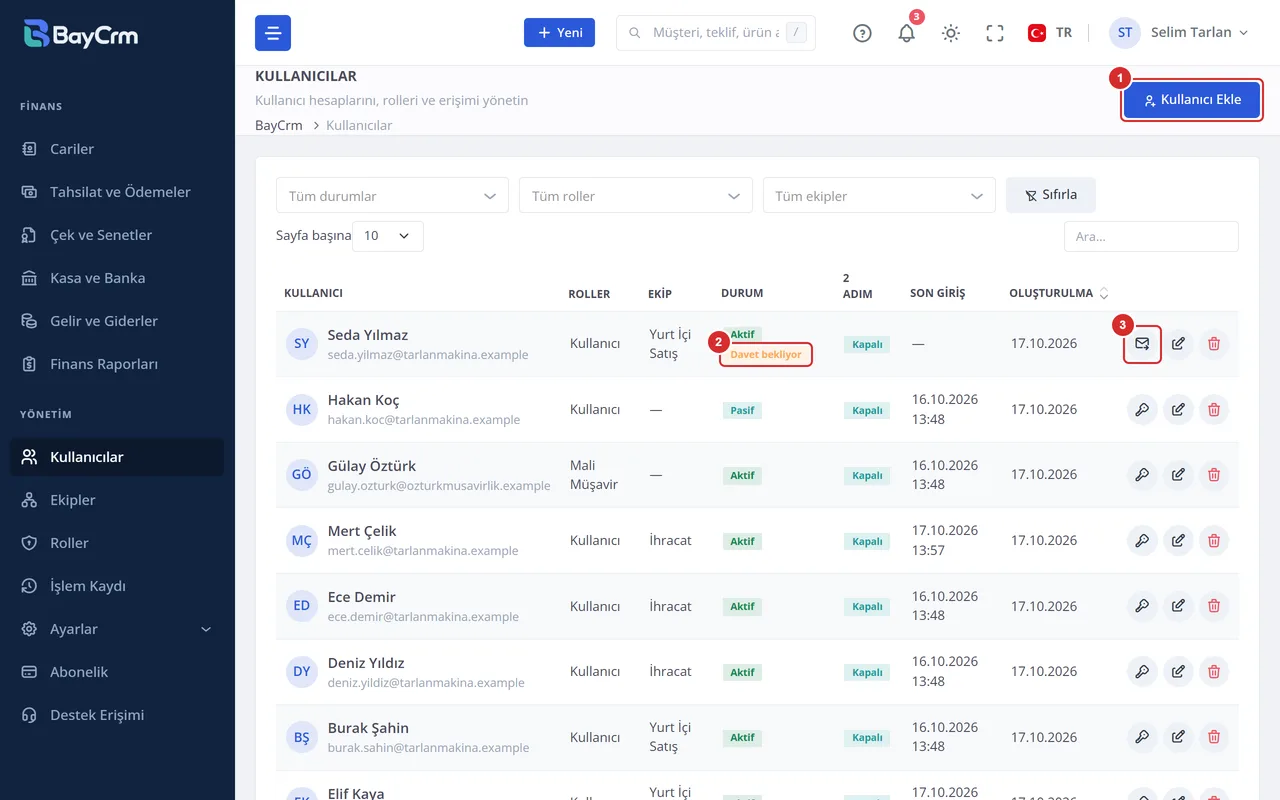Open the Tüm durumlar dropdown
This screenshot has width=1280, height=800.
click(392, 196)
